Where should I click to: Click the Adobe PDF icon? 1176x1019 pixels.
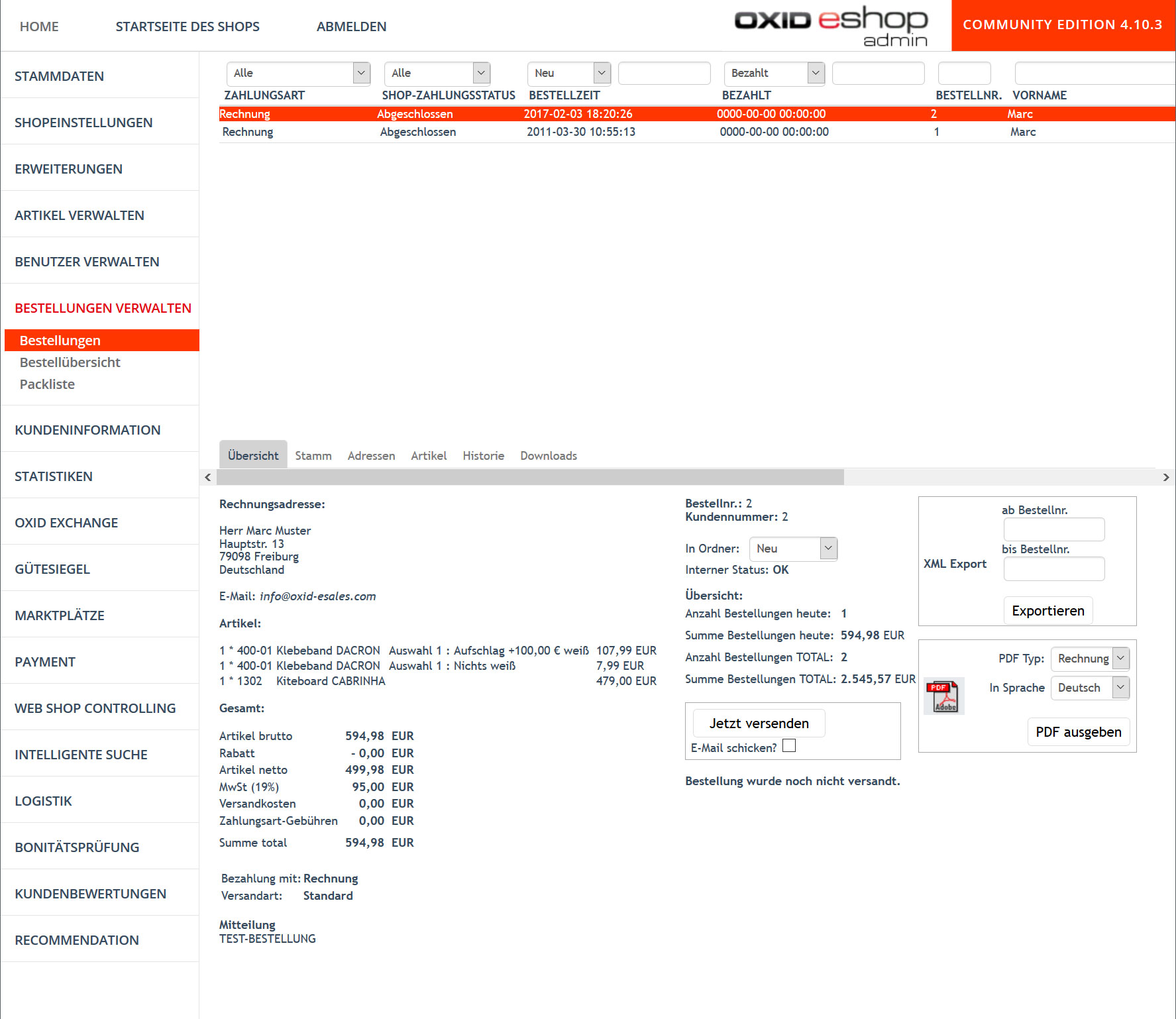click(943, 696)
